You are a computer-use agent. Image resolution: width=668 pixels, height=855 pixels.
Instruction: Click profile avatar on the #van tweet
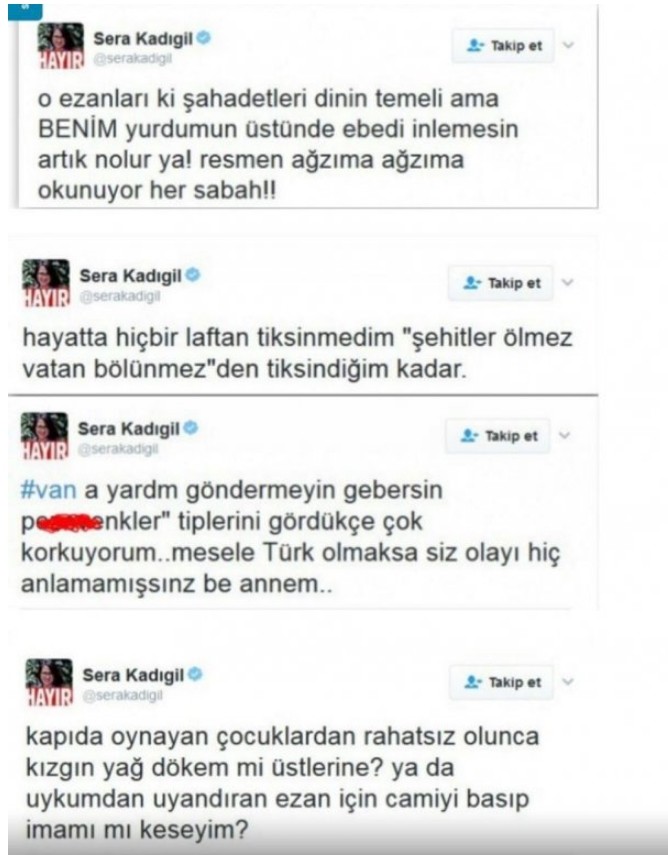coord(45,436)
